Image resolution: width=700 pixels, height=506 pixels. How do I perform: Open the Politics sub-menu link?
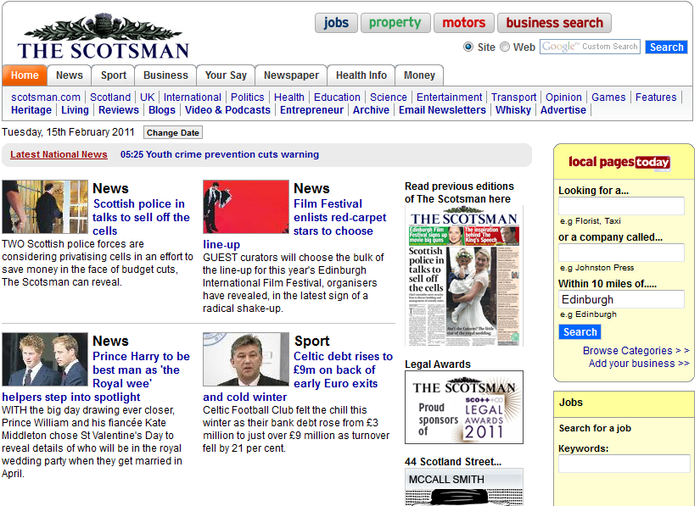(247, 97)
